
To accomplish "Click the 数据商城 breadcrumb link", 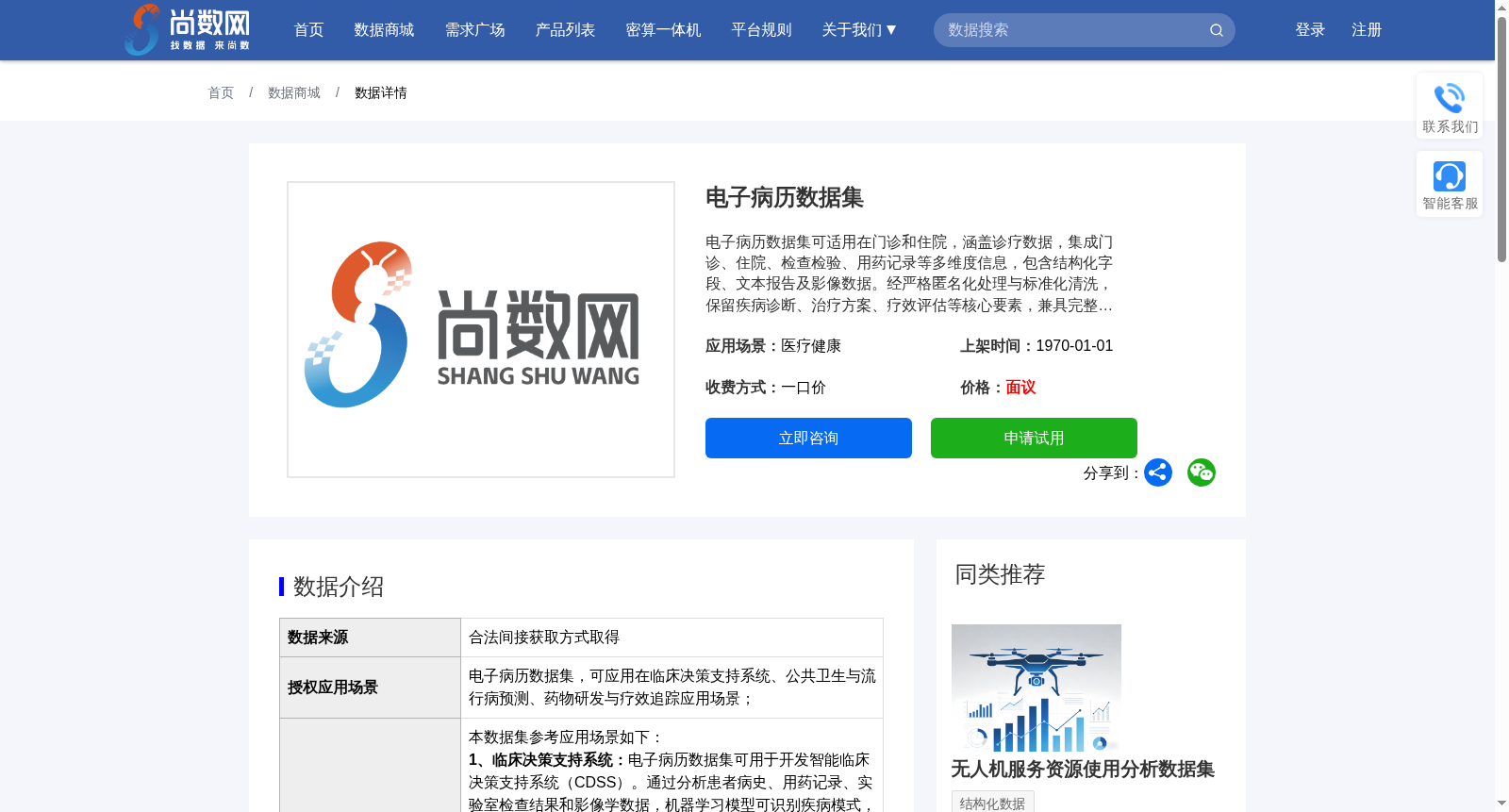I will [294, 92].
